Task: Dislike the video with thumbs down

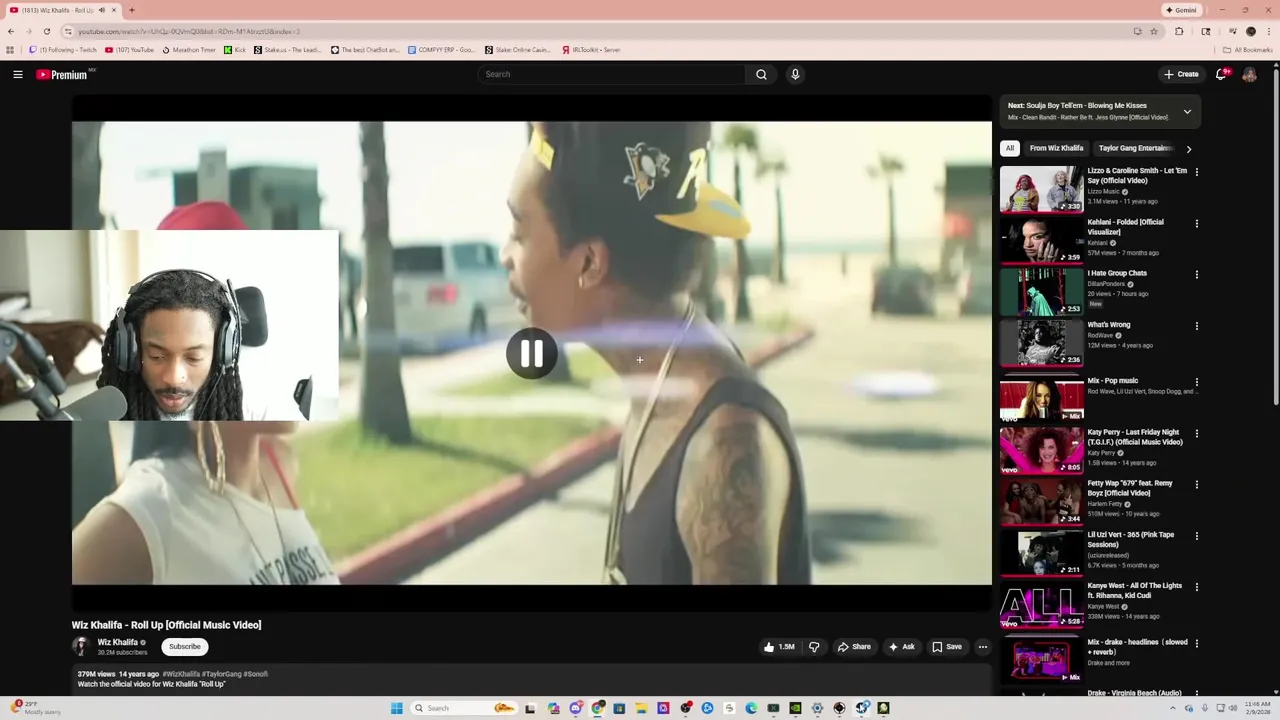Action: coord(814,647)
